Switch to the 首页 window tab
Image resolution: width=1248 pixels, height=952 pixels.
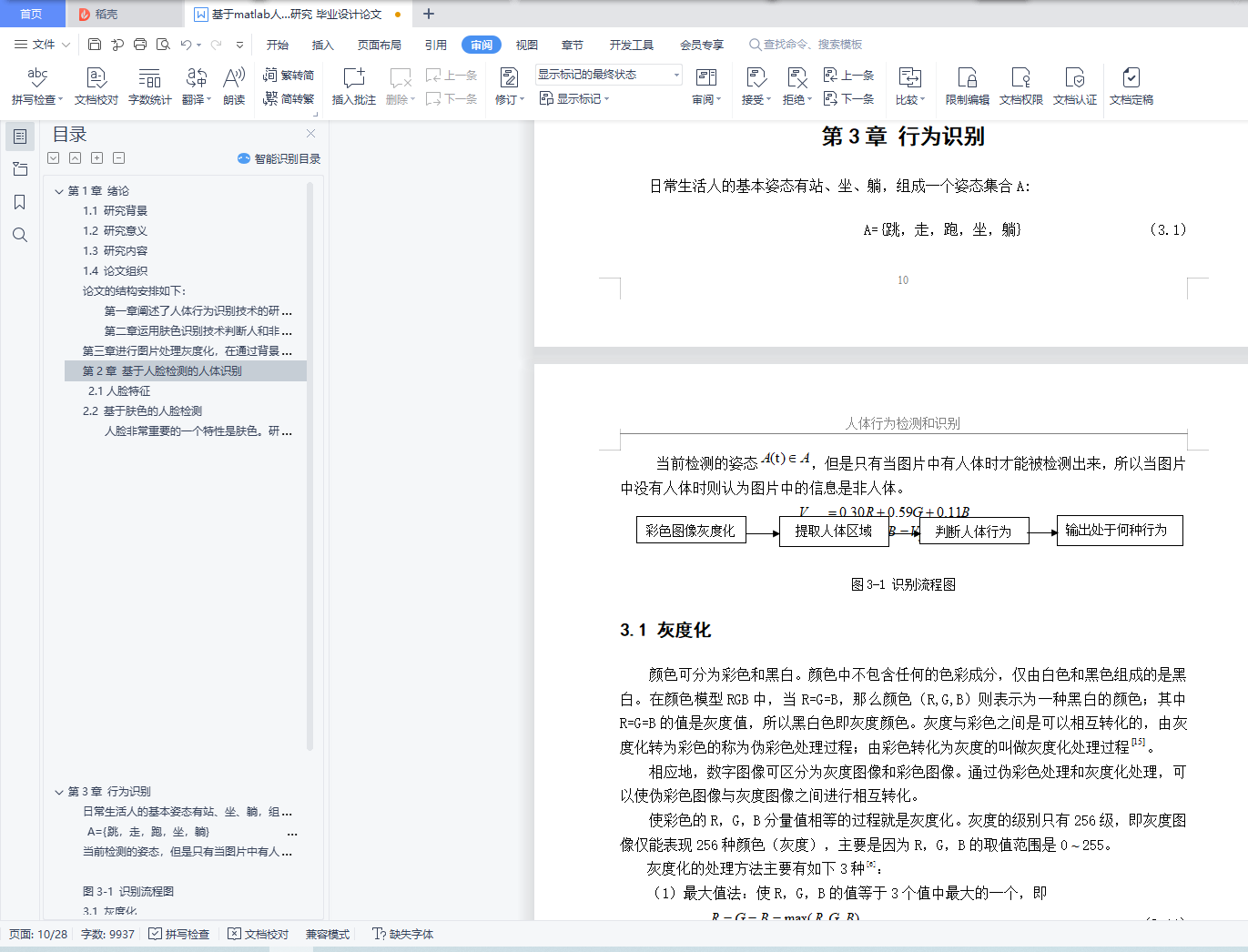[x=32, y=14]
